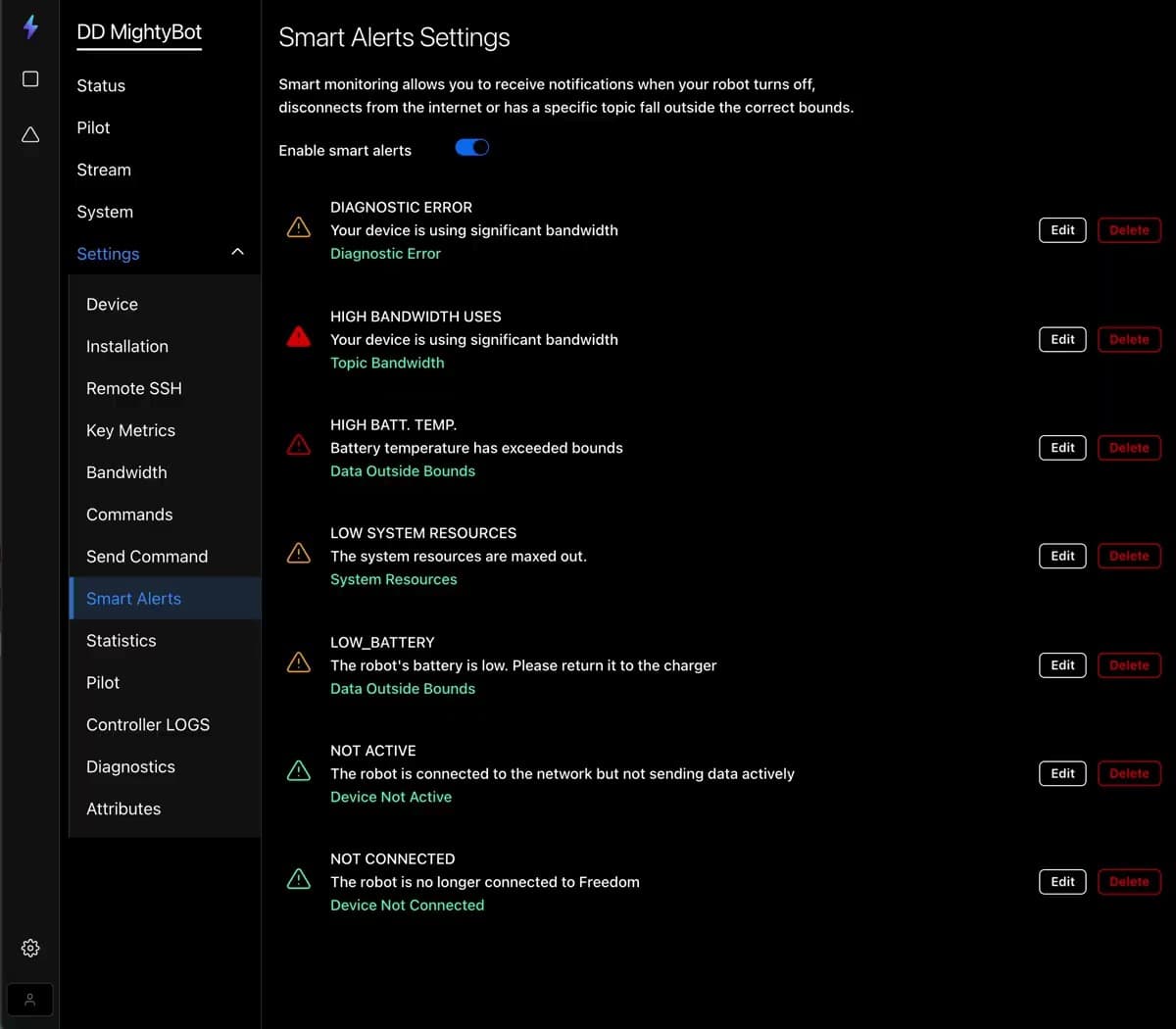Click the Diagnostic Error type link
Viewport: 1176px width, 1029px height.
point(385,254)
